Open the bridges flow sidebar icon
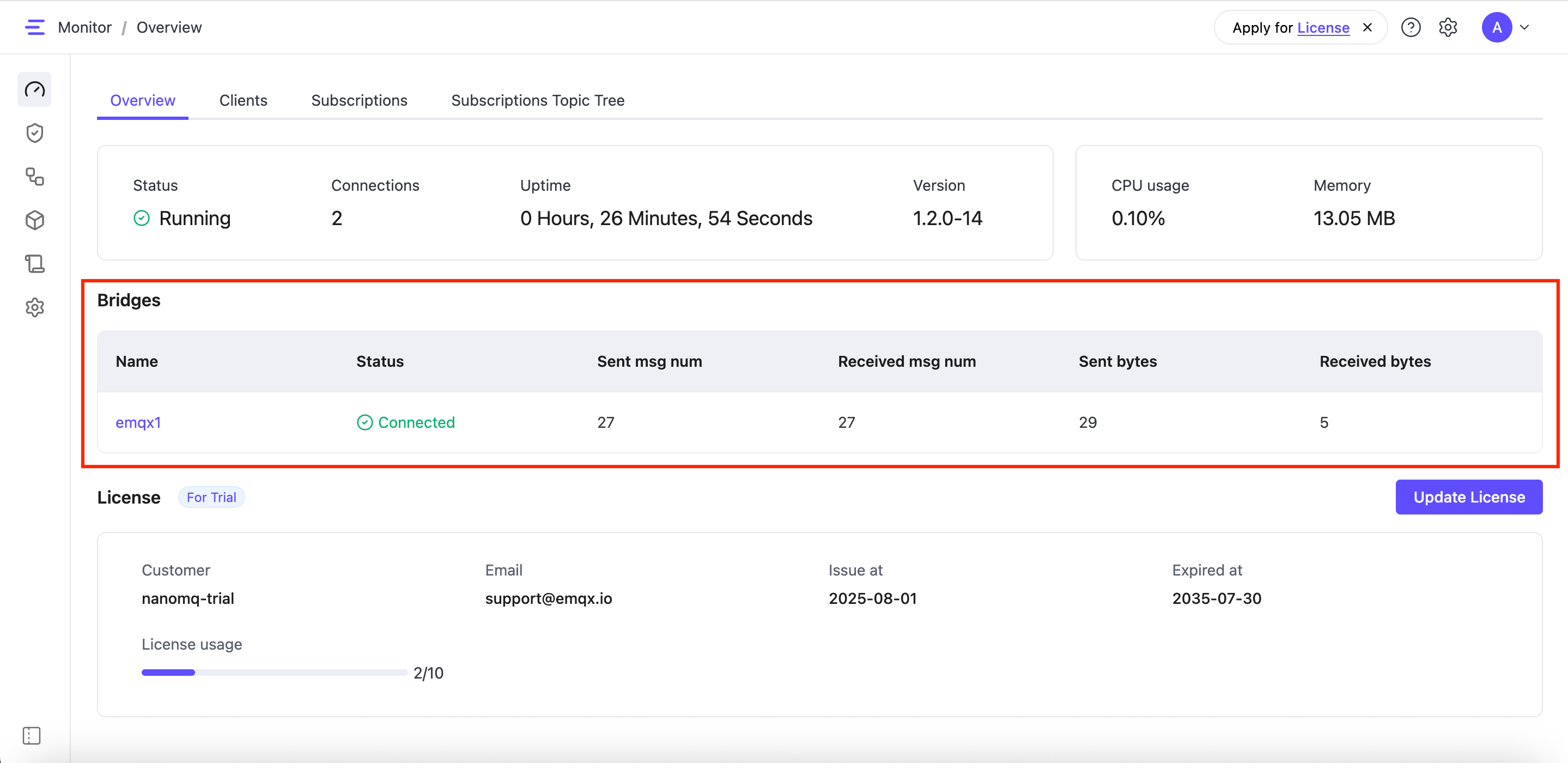 coord(35,177)
